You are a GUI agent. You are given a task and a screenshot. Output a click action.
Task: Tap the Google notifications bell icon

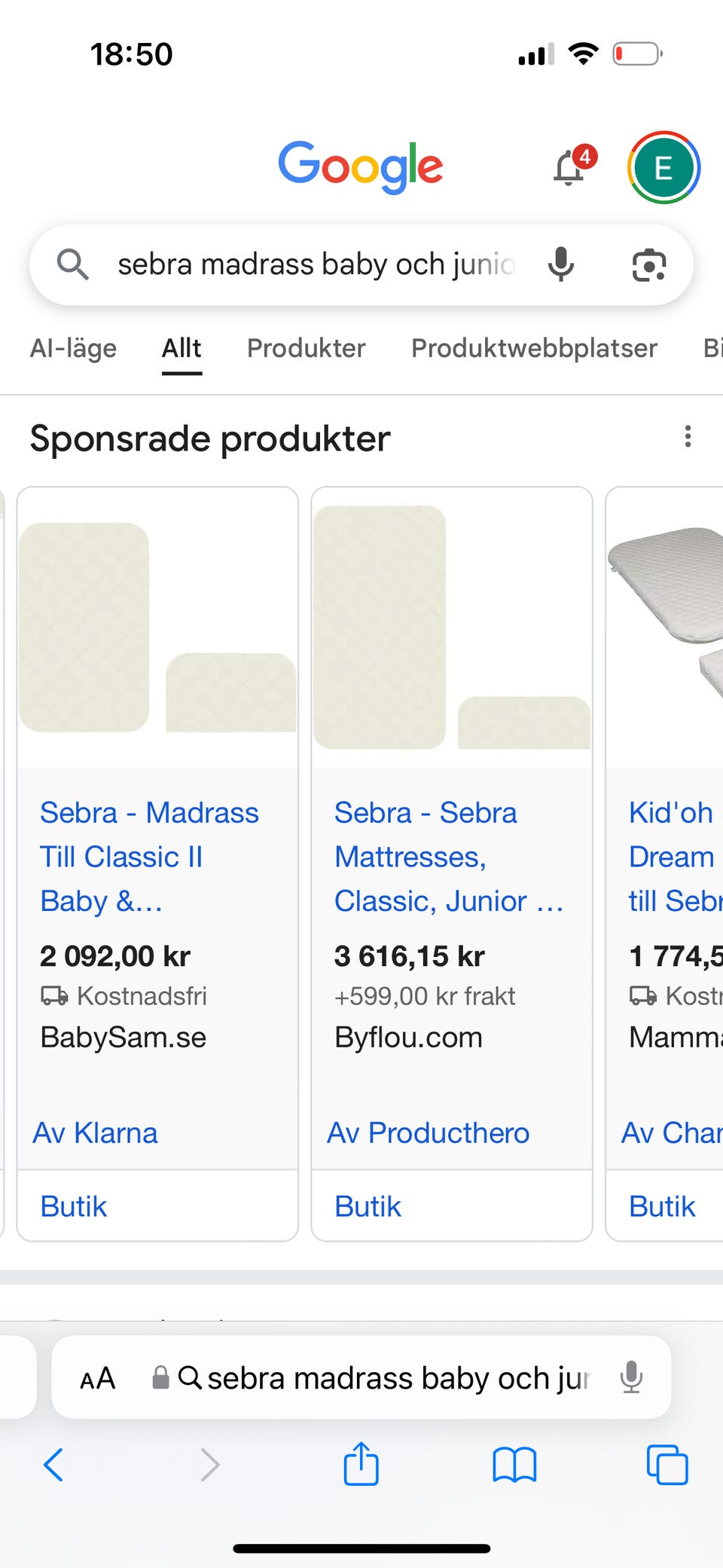click(570, 168)
